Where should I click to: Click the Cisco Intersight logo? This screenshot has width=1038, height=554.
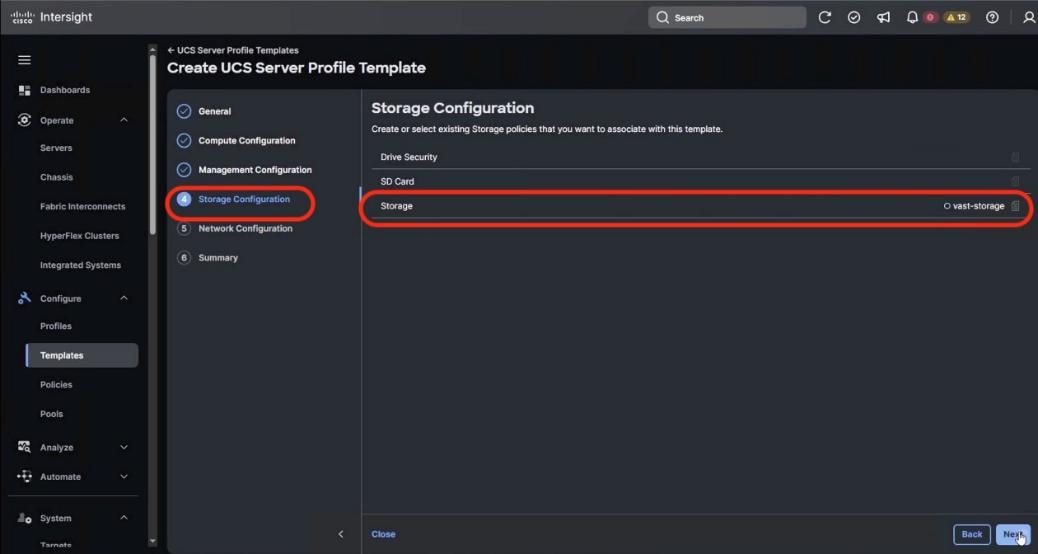coord(52,17)
